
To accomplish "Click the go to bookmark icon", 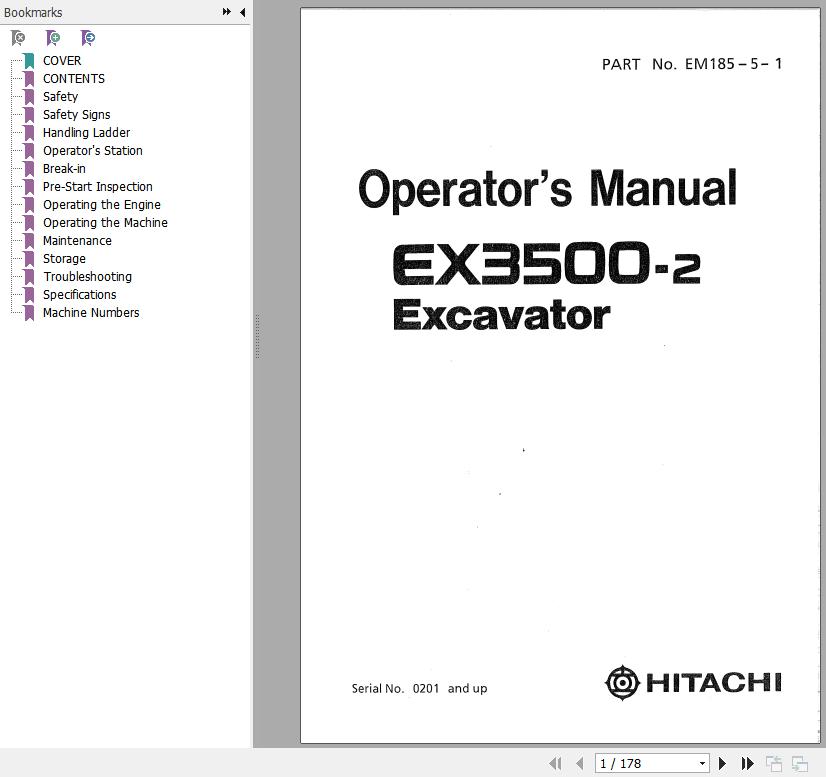I will coord(88,37).
